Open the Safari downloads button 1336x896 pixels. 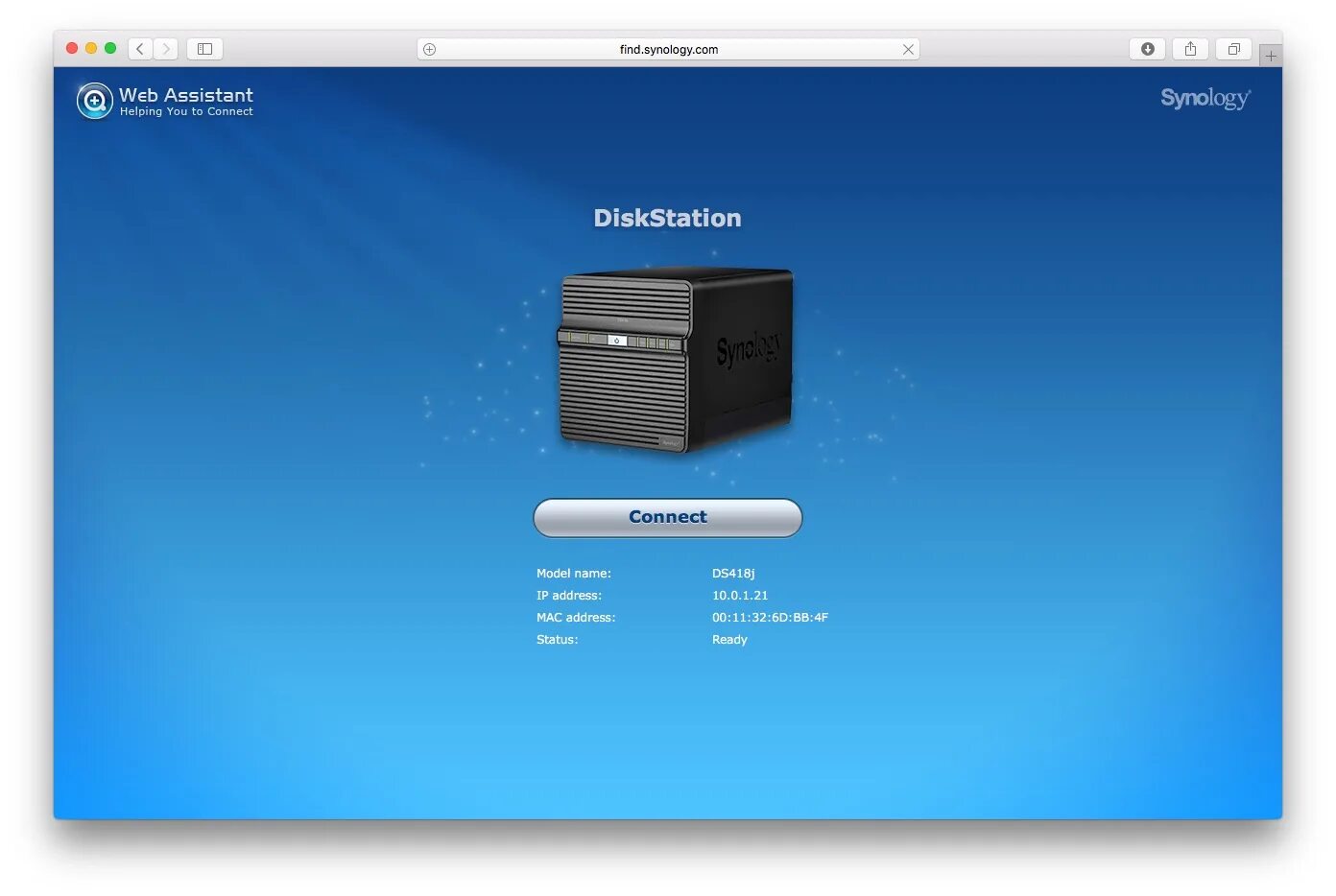pyautogui.click(x=1147, y=49)
